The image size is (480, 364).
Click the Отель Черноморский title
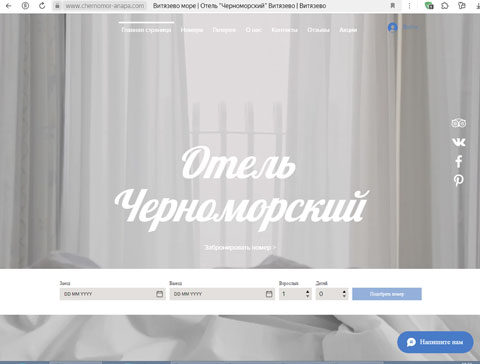click(241, 188)
